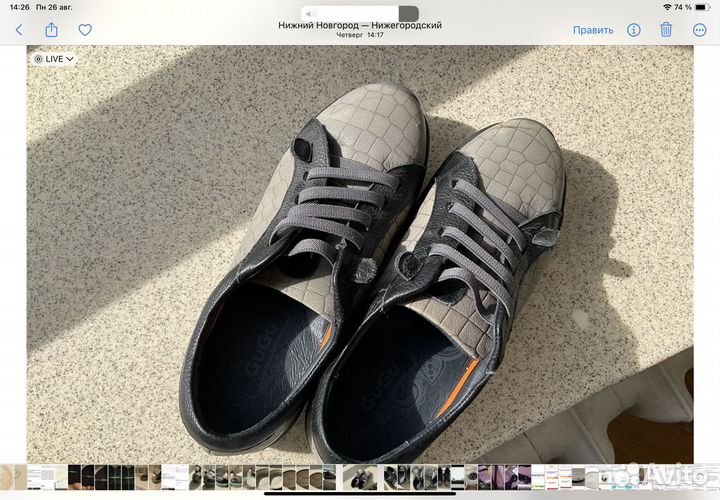This screenshot has height=500, width=720.
Task: Go back using the left chevron
Action: click(18, 30)
